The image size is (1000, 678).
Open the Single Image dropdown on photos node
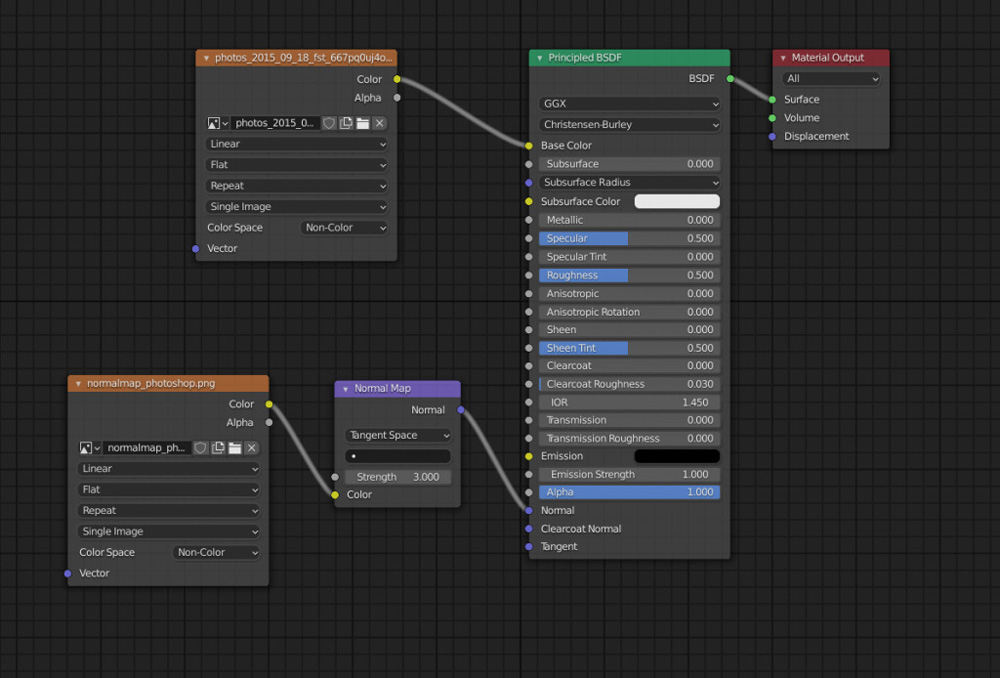tap(296, 205)
